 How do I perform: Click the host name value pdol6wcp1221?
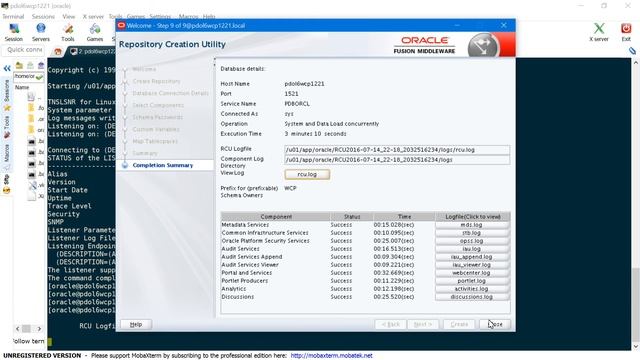pyautogui.click(x=304, y=84)
